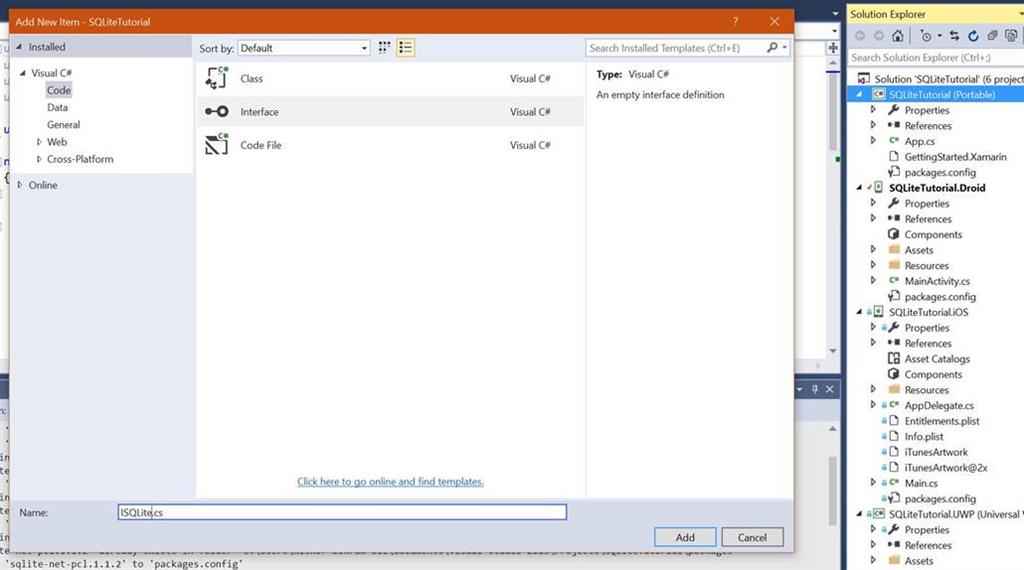The height and width of the screenshot is (570, 1024).
Task: Toggle Show All Files in Solution Explorer
Action: (1011, 36)
